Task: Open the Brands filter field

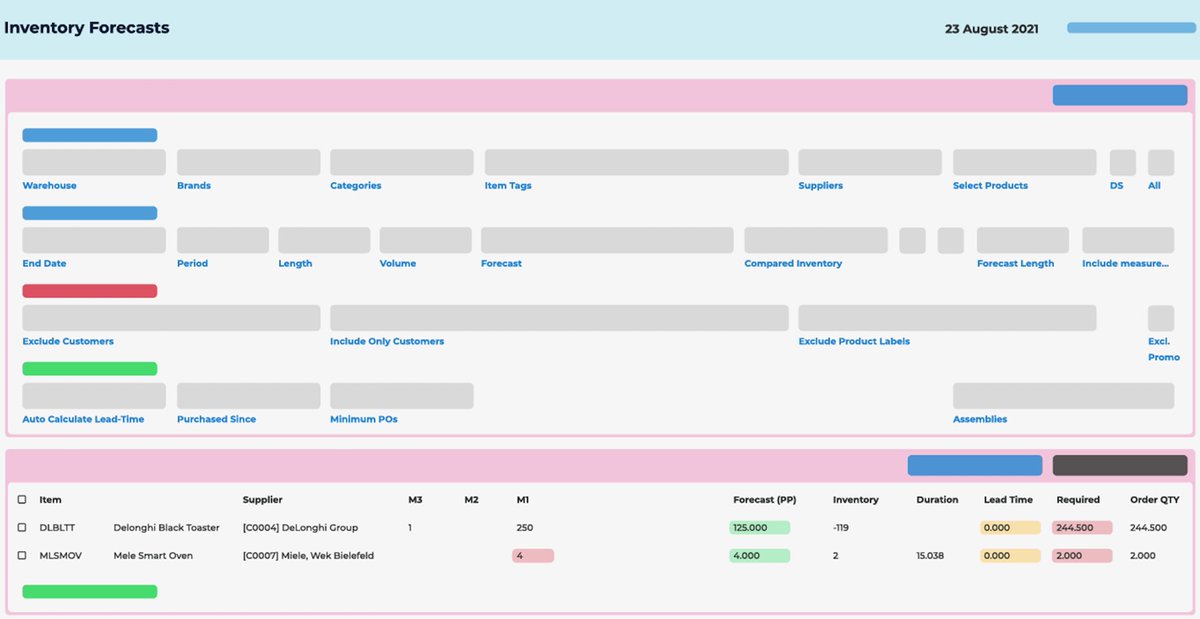Action: click(249, 162)
